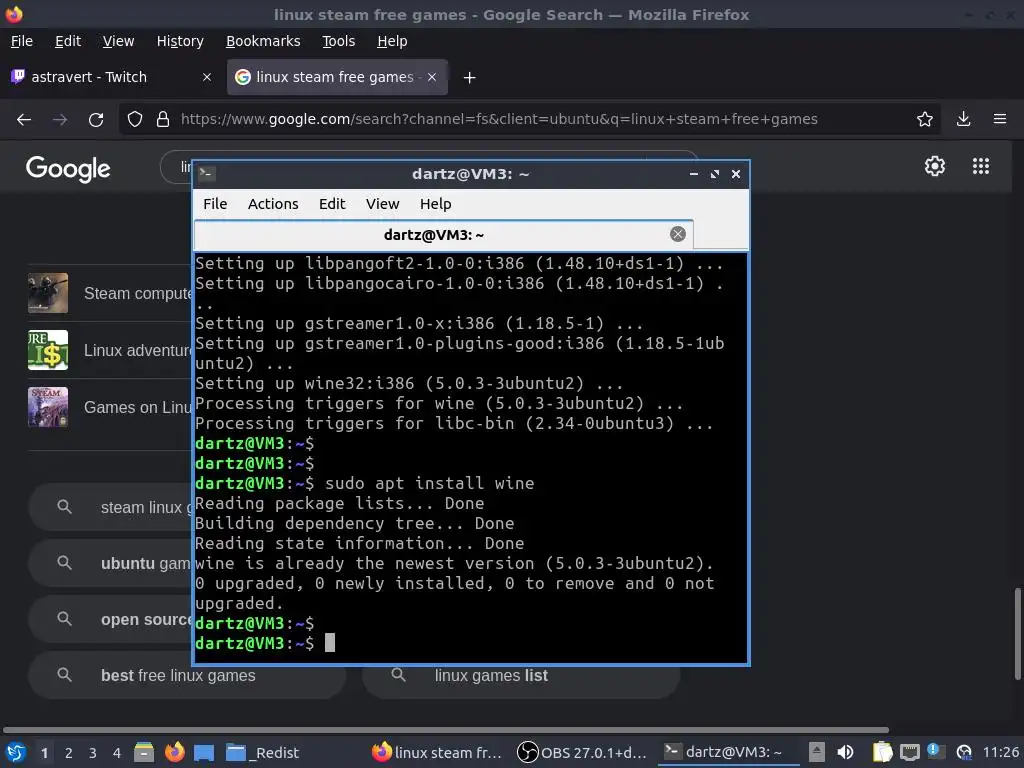This screenshot has width=1024, height=768.
Task: Open terminal Edit menu
Action: tap(332, 204)
